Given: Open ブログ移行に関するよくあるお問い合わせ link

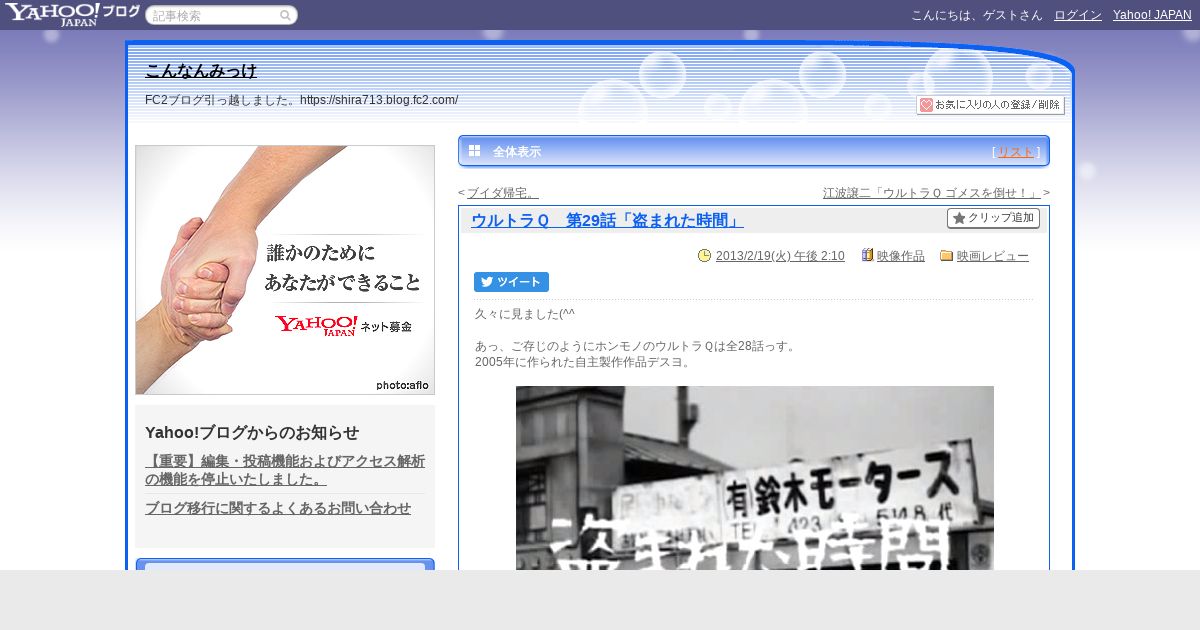Looking at the screenshot, I should pyautogui.click(x=278, y=508).
